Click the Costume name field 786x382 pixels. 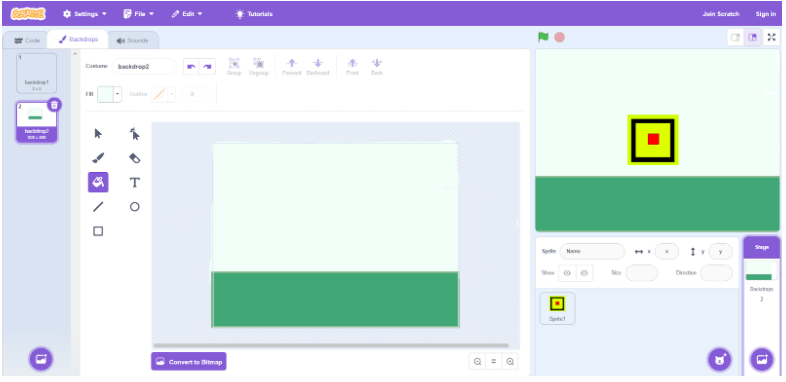point(144,67)
